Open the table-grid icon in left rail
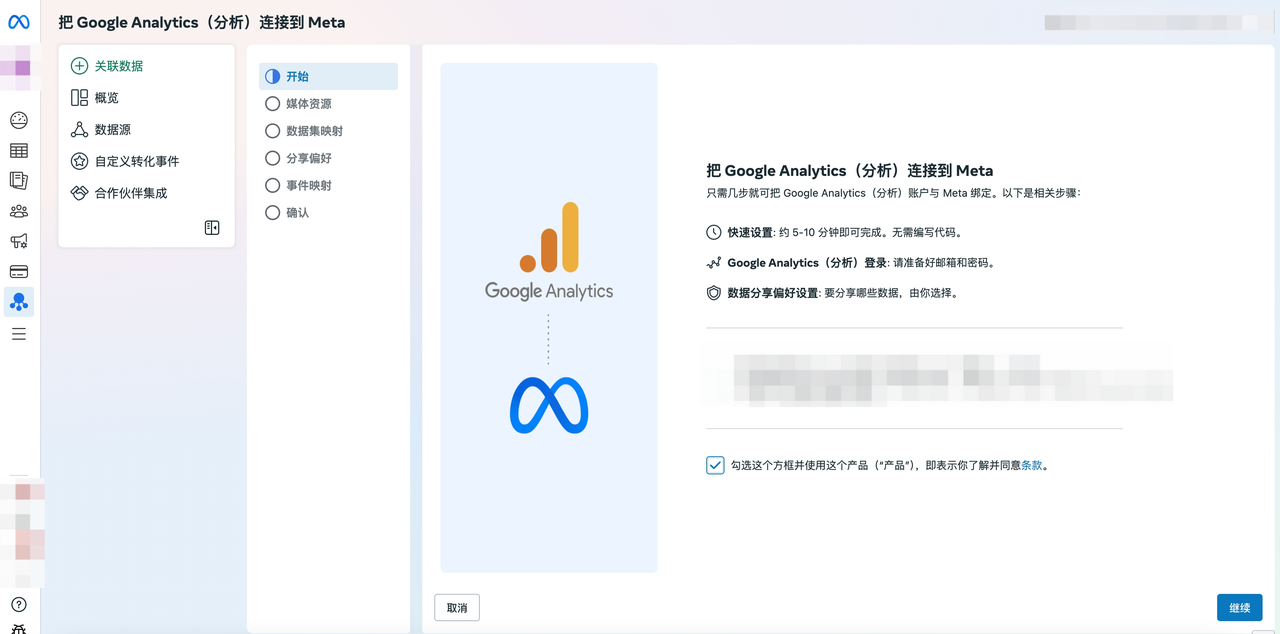Screen dimensions: 1280x634 19,151
